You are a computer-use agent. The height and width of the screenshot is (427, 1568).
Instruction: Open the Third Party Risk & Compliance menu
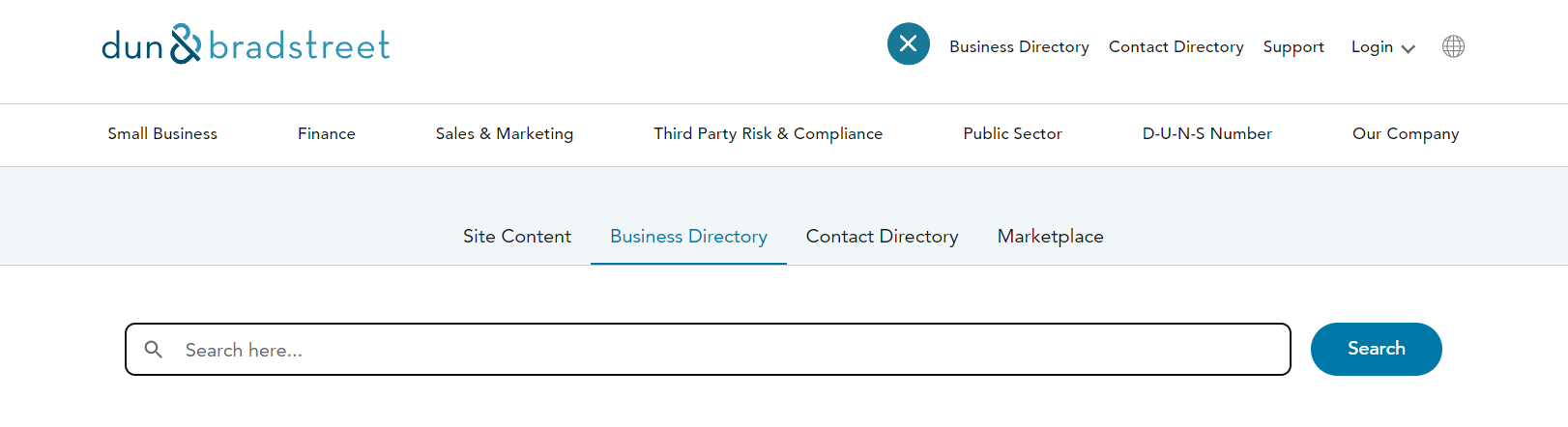(768, 133)
